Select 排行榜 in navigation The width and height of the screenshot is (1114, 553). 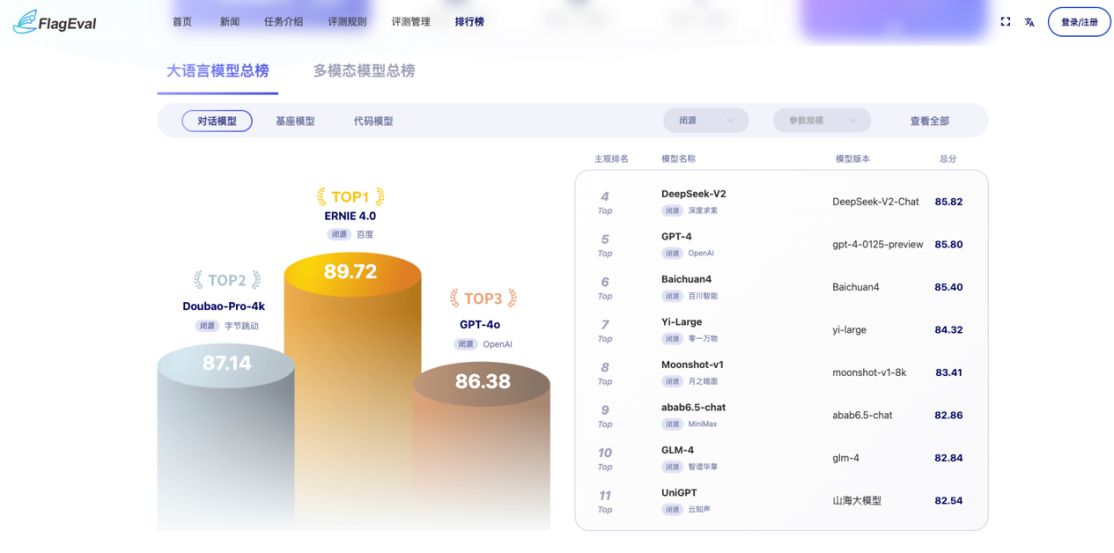(470, 22)
